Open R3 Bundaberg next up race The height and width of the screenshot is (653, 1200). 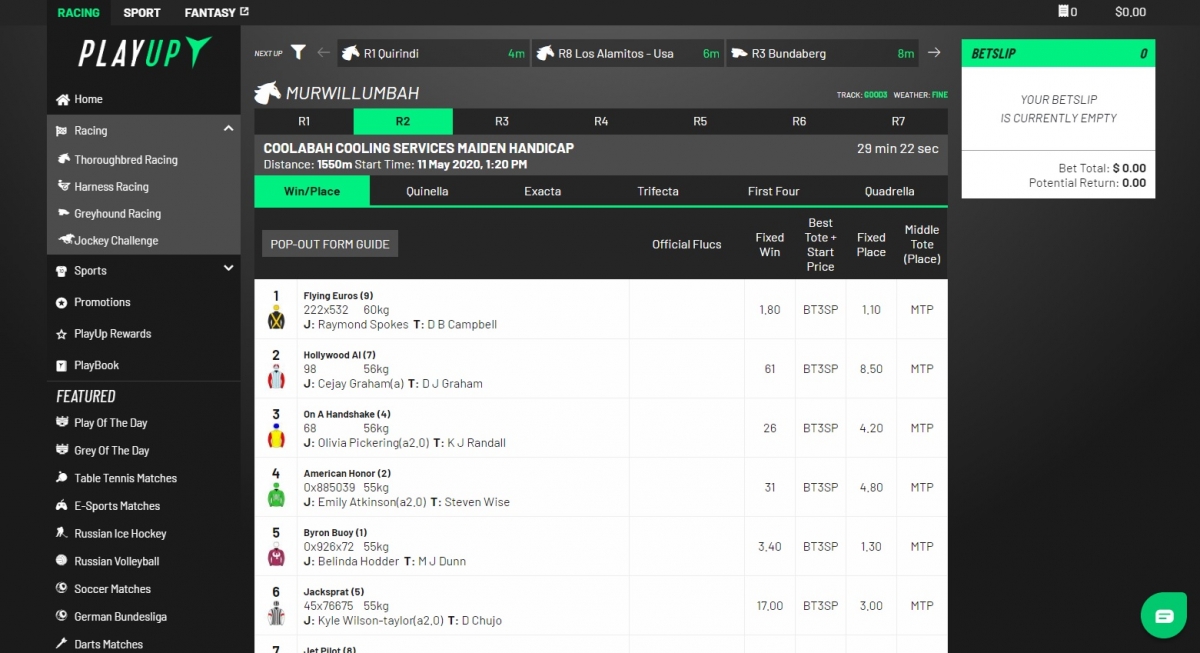822,53
